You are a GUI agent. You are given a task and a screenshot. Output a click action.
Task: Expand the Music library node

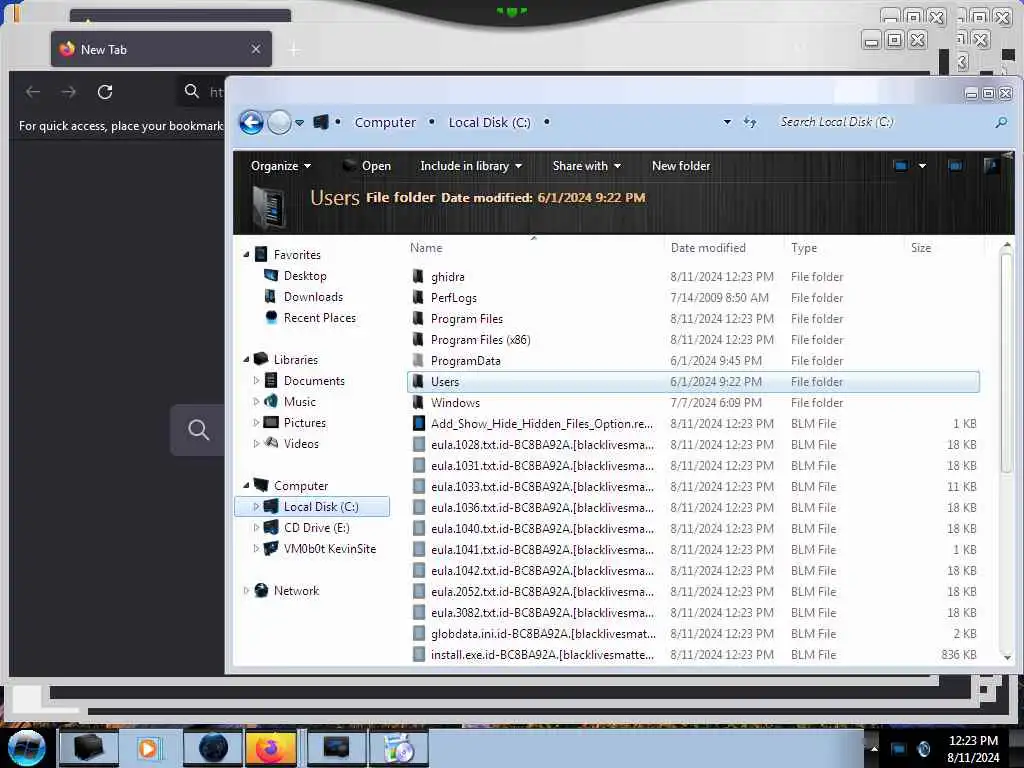click(x=256, y=401)
